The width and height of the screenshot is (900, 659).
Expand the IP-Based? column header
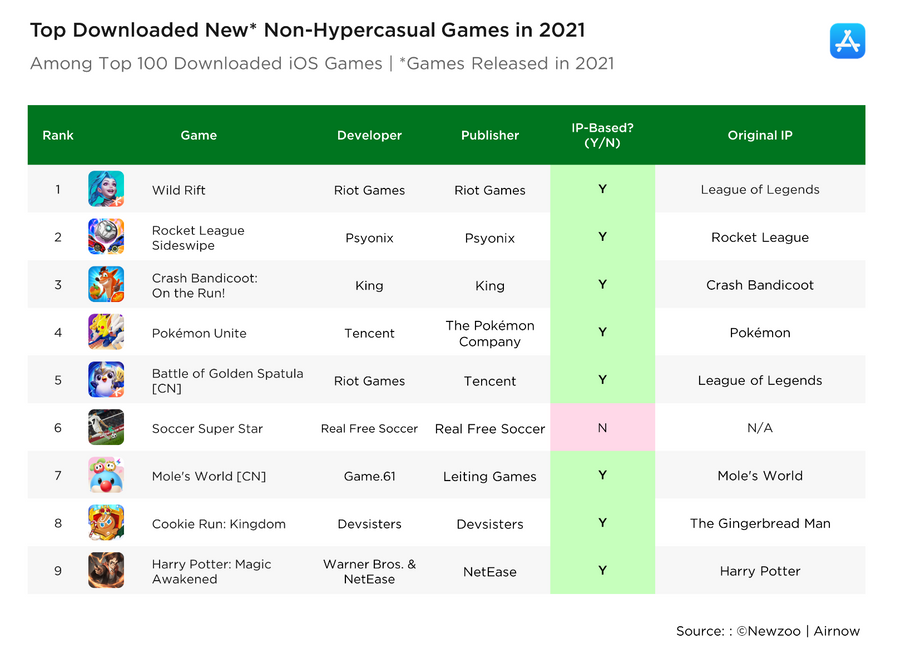point(602,134)
